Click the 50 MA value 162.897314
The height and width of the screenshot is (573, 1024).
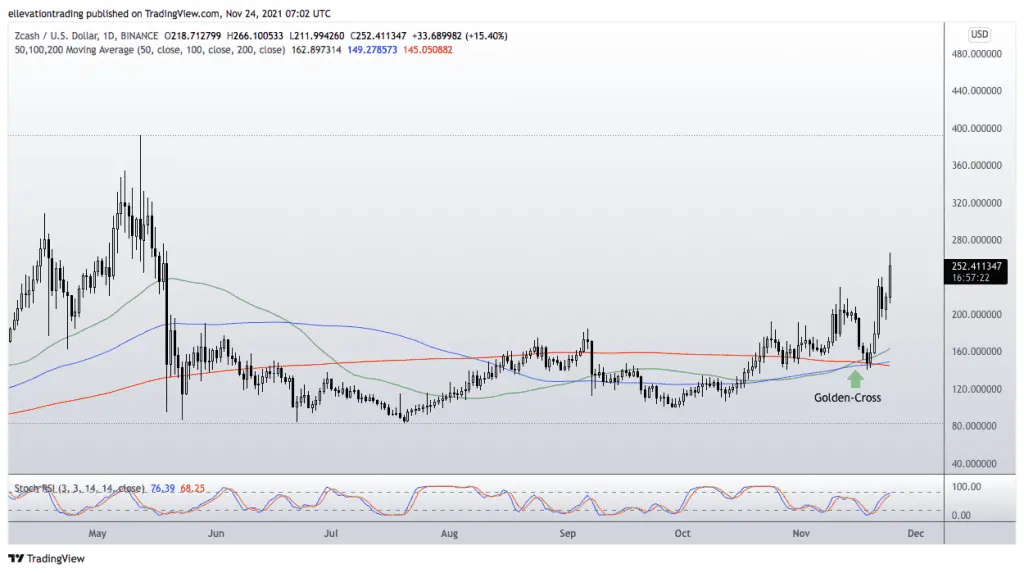316,50
